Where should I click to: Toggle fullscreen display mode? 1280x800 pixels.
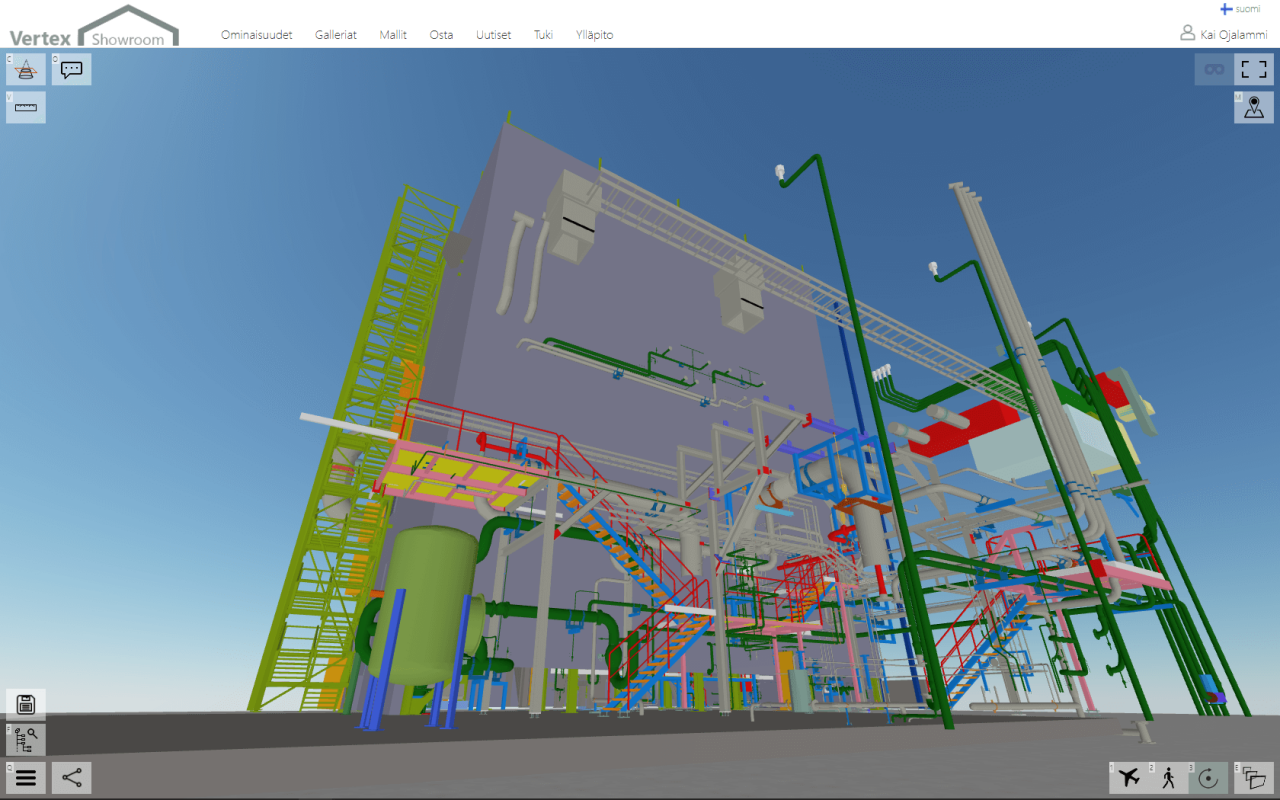pyautogui.click(x=1254, y=69)
